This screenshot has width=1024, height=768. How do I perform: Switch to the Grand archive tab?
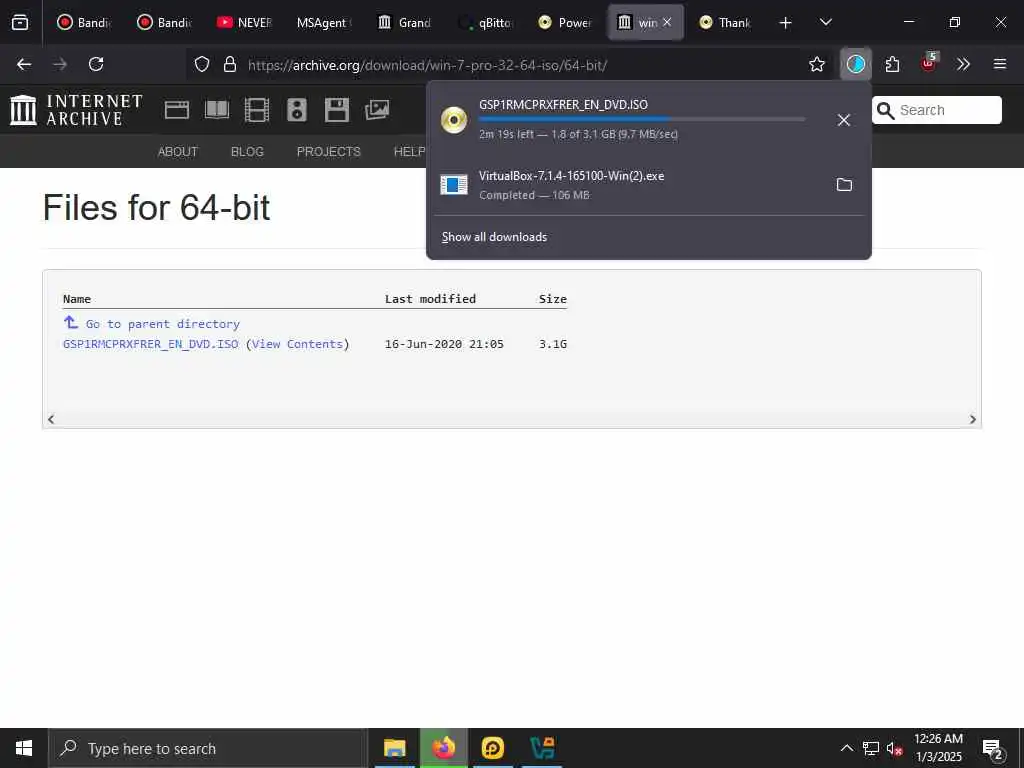point(404,22)
